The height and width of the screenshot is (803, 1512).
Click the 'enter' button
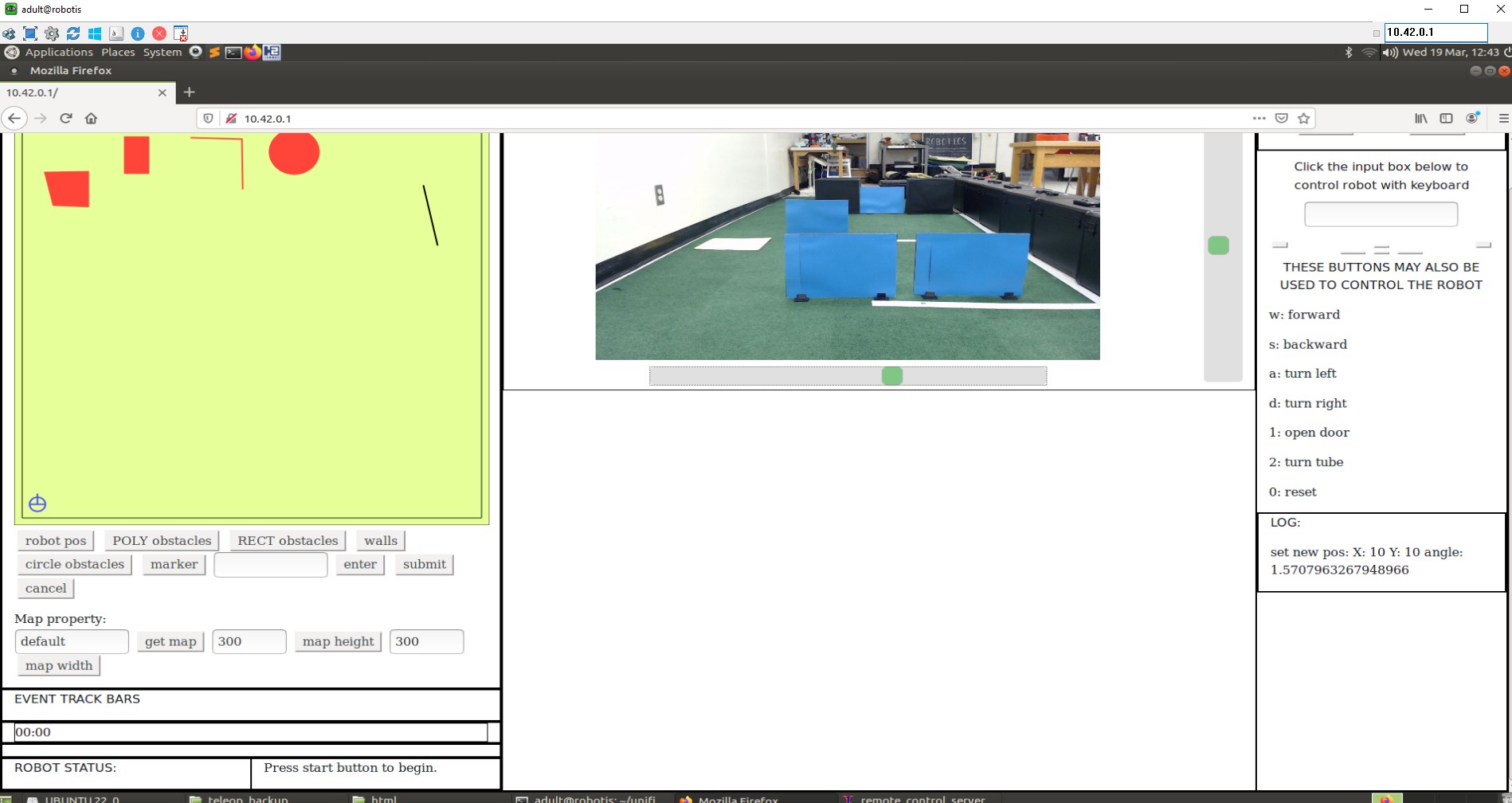[360, 565]
